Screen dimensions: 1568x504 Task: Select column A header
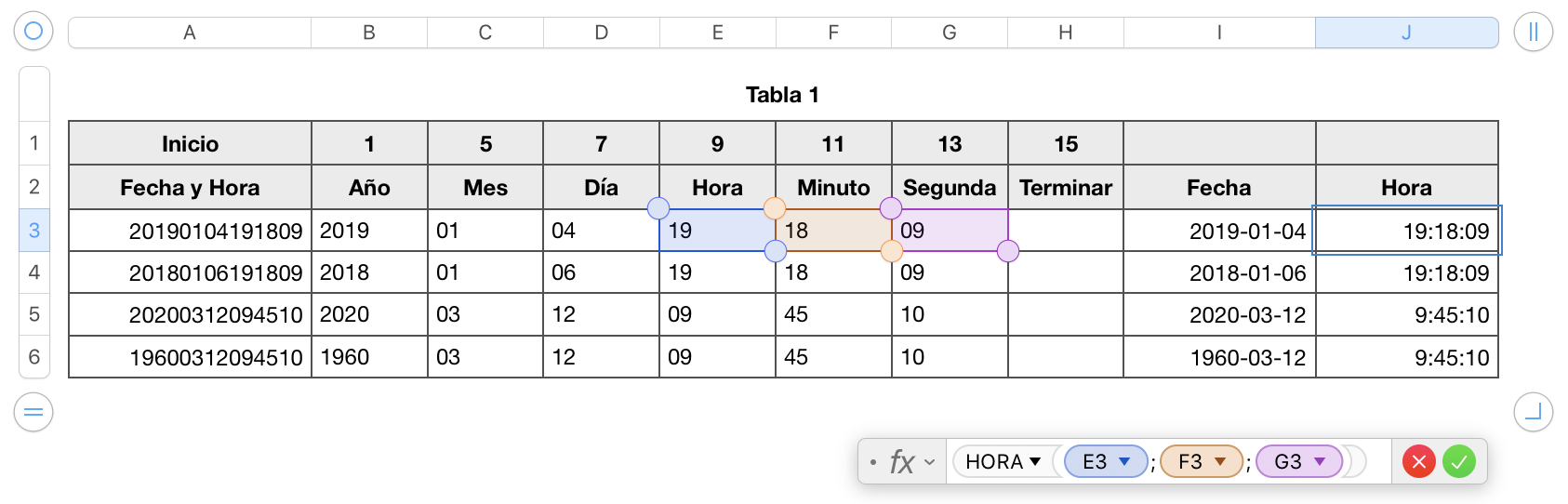coord(190,33)
